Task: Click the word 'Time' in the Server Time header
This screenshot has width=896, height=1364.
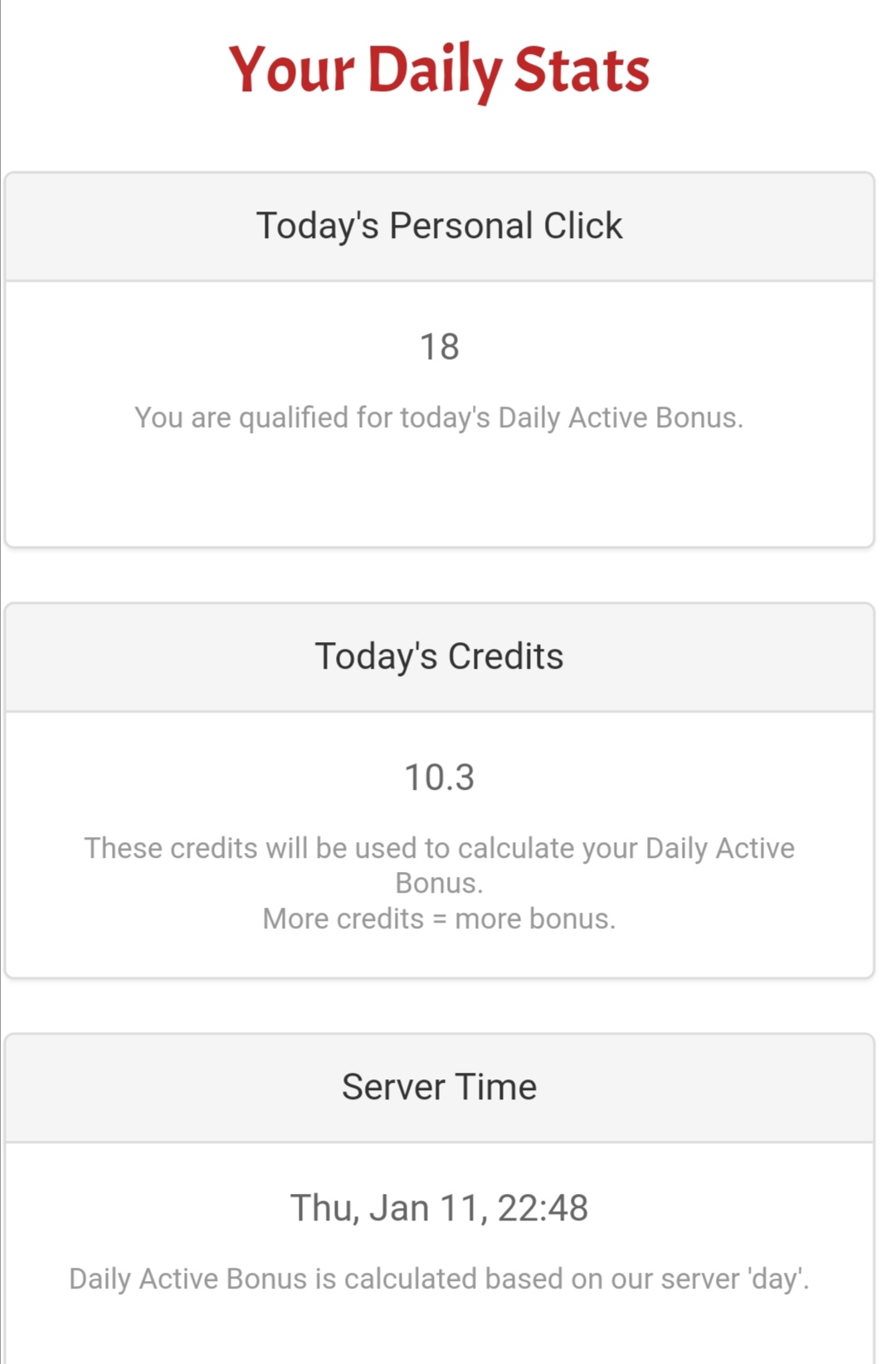Action: pos(496,1087)
